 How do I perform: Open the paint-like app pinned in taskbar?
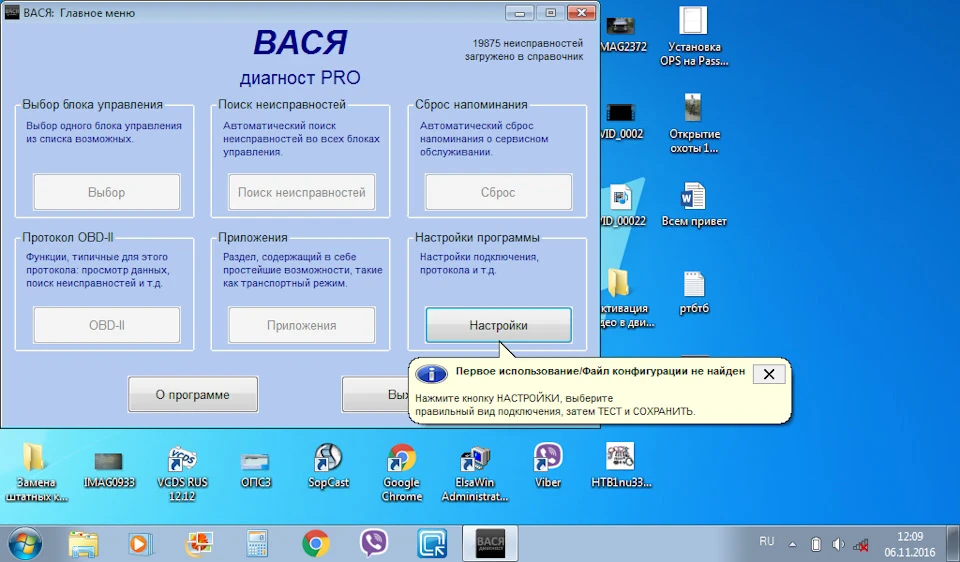pyautogui.click(x=199, y=544)
